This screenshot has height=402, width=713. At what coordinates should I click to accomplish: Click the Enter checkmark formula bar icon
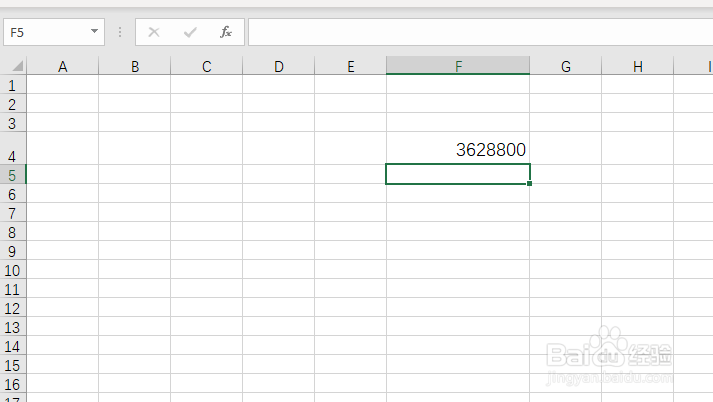[190, 32]
